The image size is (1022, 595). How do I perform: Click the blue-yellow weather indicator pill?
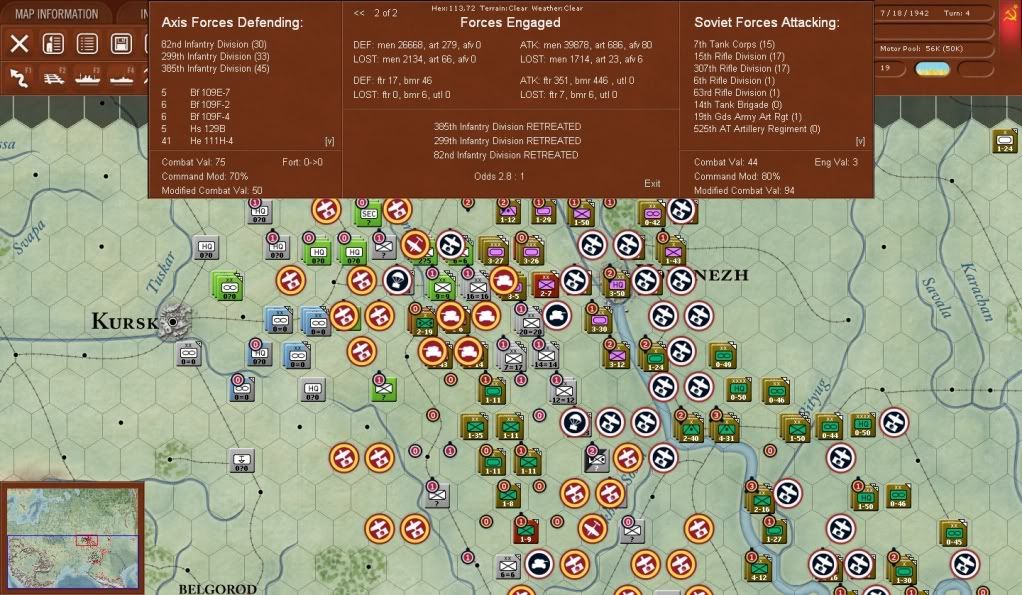933,68
